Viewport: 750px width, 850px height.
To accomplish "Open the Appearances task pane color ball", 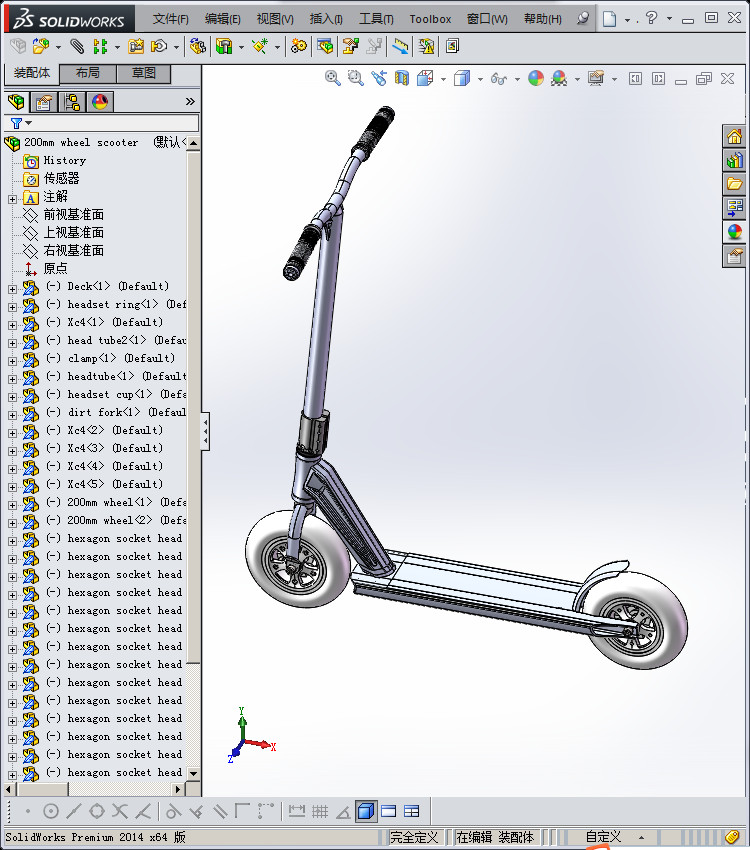I will click(735, 231).
